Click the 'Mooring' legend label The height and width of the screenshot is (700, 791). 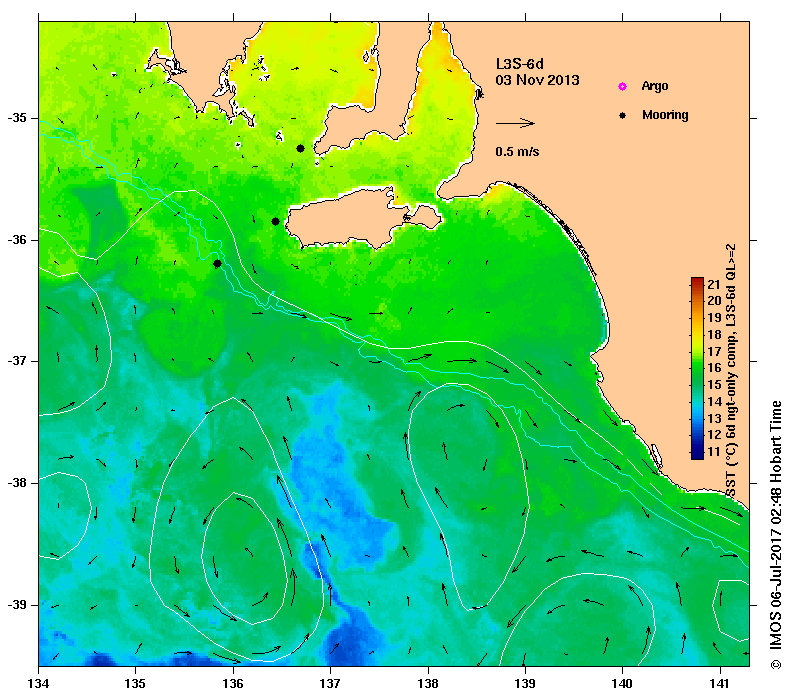665,115
